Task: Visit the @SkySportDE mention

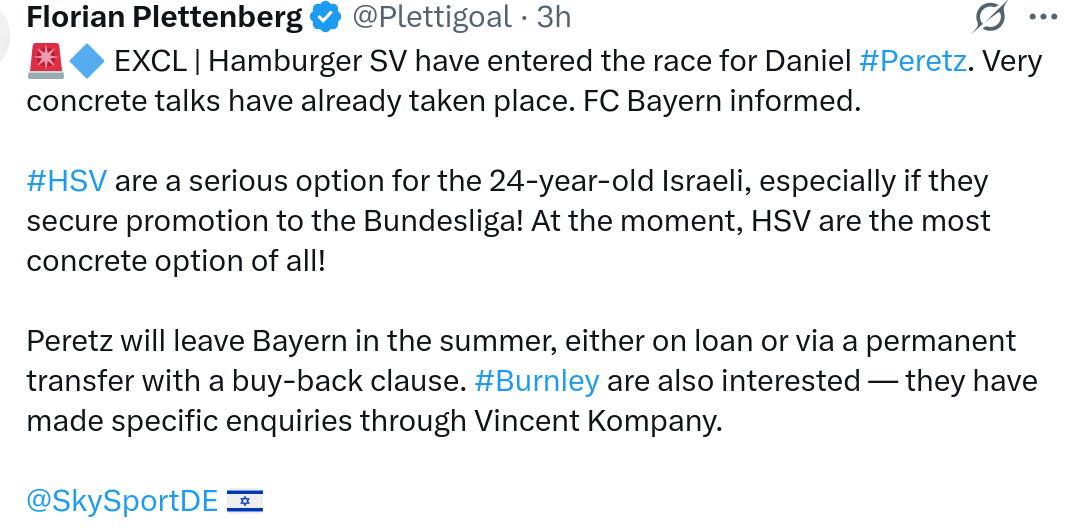Action: tap(122, 501)
